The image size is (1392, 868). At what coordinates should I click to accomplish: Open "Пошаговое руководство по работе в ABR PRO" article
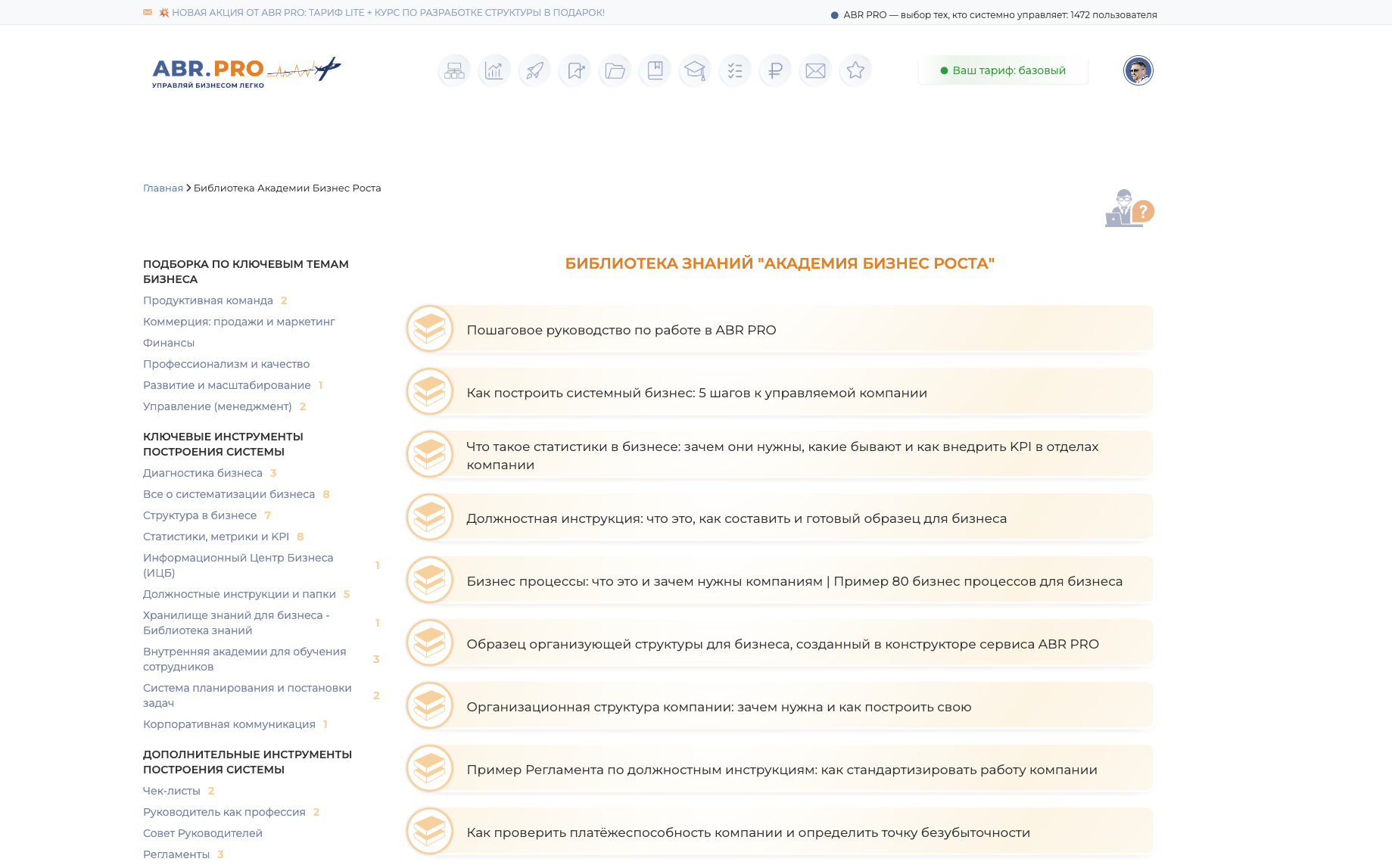coord(621,330)
